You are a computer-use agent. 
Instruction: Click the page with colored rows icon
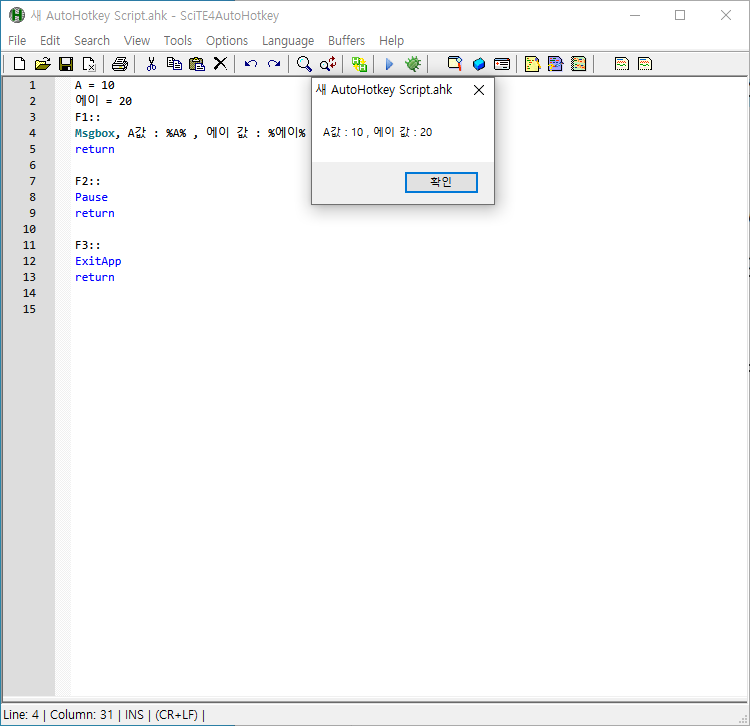[x=578, y=64]
